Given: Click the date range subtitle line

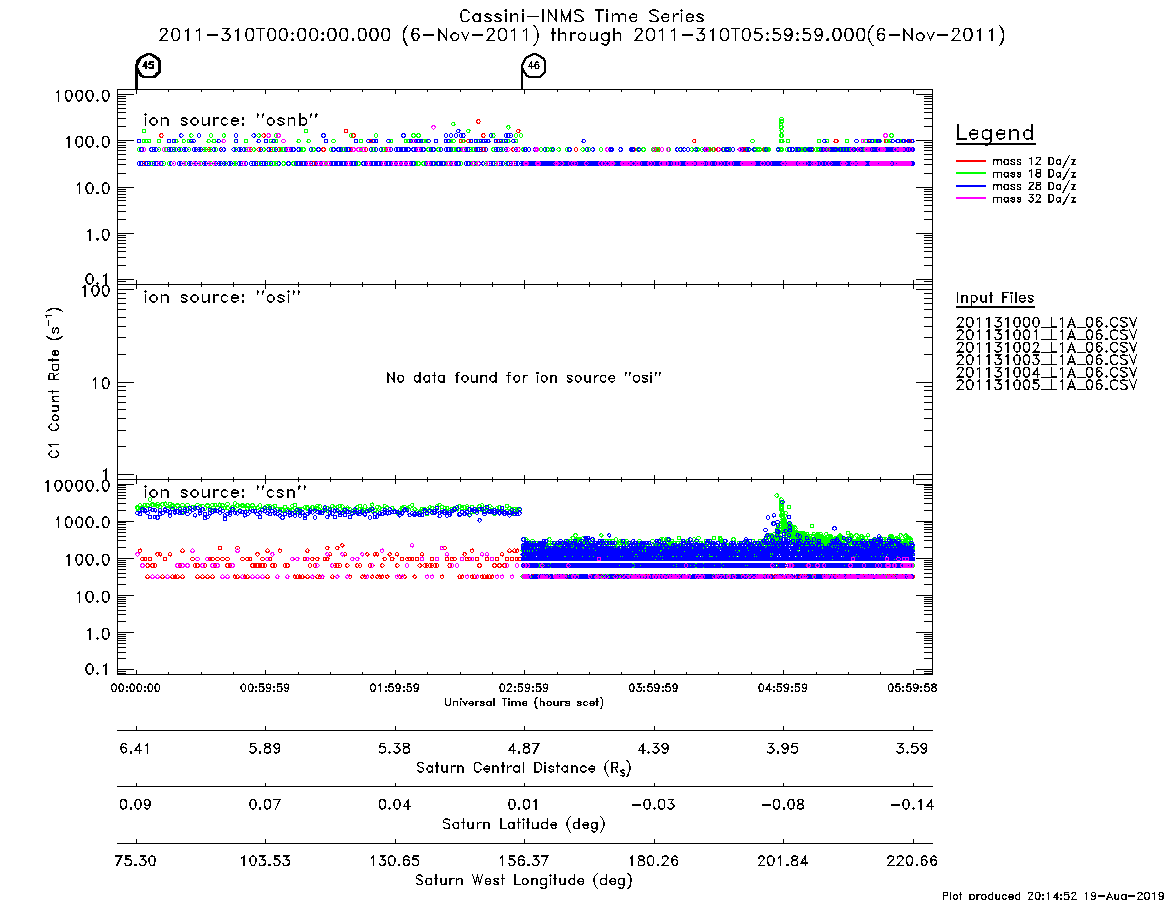Looking at the screenshot, I should pyautogui.click(x=582, y=35).
